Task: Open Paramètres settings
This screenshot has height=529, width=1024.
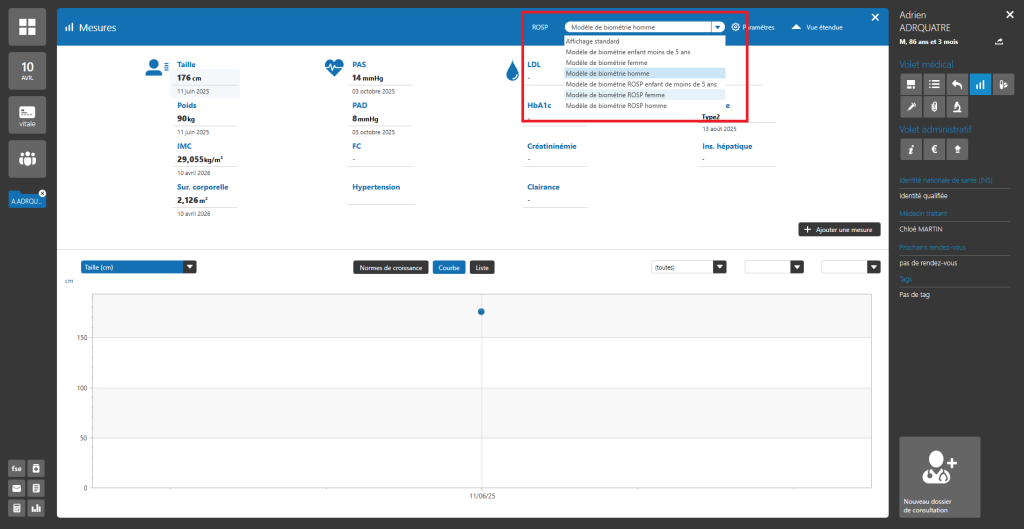Action: [x=753, y=28]
